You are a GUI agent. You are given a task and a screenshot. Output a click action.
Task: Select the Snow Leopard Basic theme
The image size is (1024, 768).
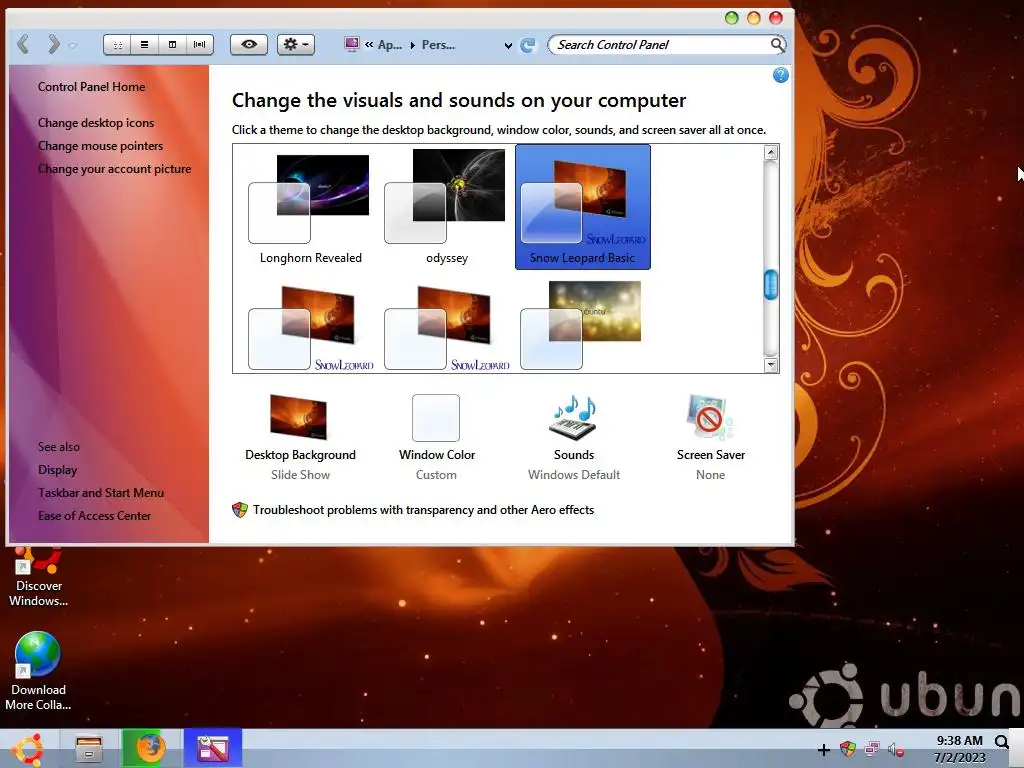pyautogui.click(x=583, y=206)
